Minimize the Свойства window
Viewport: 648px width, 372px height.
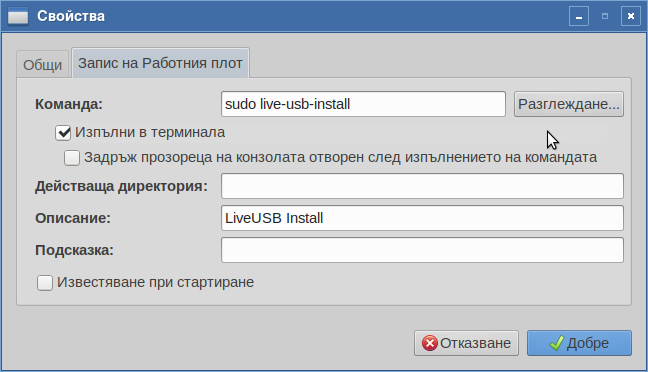[x=579, y=17]
